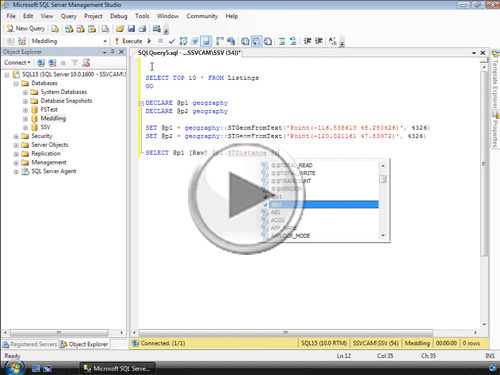Open the Community menu
Image resolution: width=500 pixels, height=375 pixels.
click(202, 16)
